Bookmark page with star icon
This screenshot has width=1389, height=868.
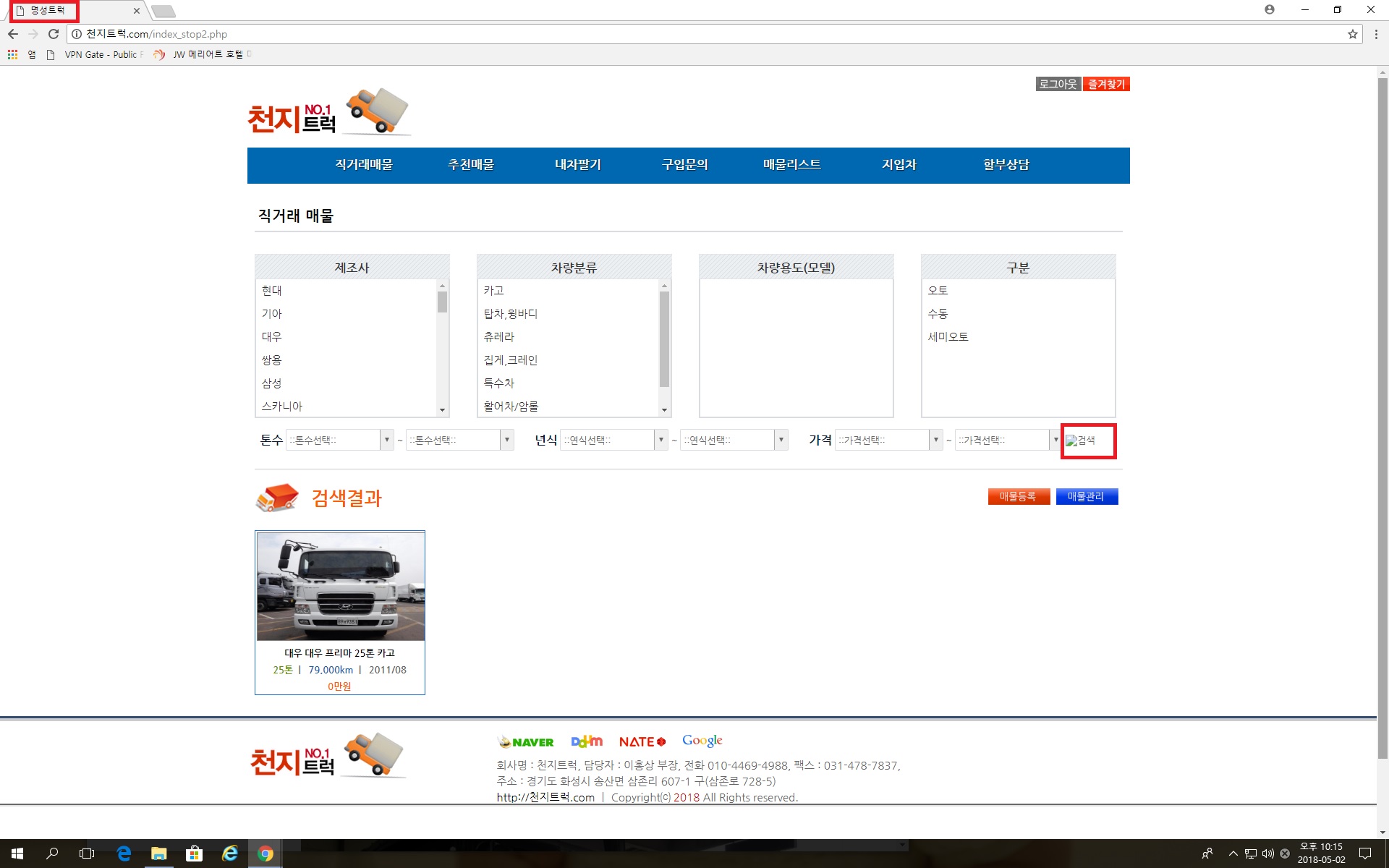click(x=1352, y=34)
